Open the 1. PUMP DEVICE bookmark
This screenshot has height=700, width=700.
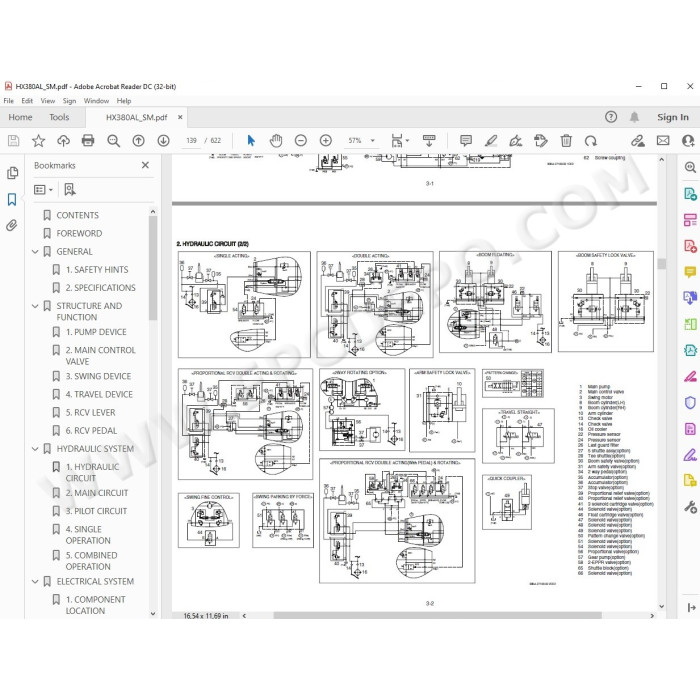[x=96, y=332]
